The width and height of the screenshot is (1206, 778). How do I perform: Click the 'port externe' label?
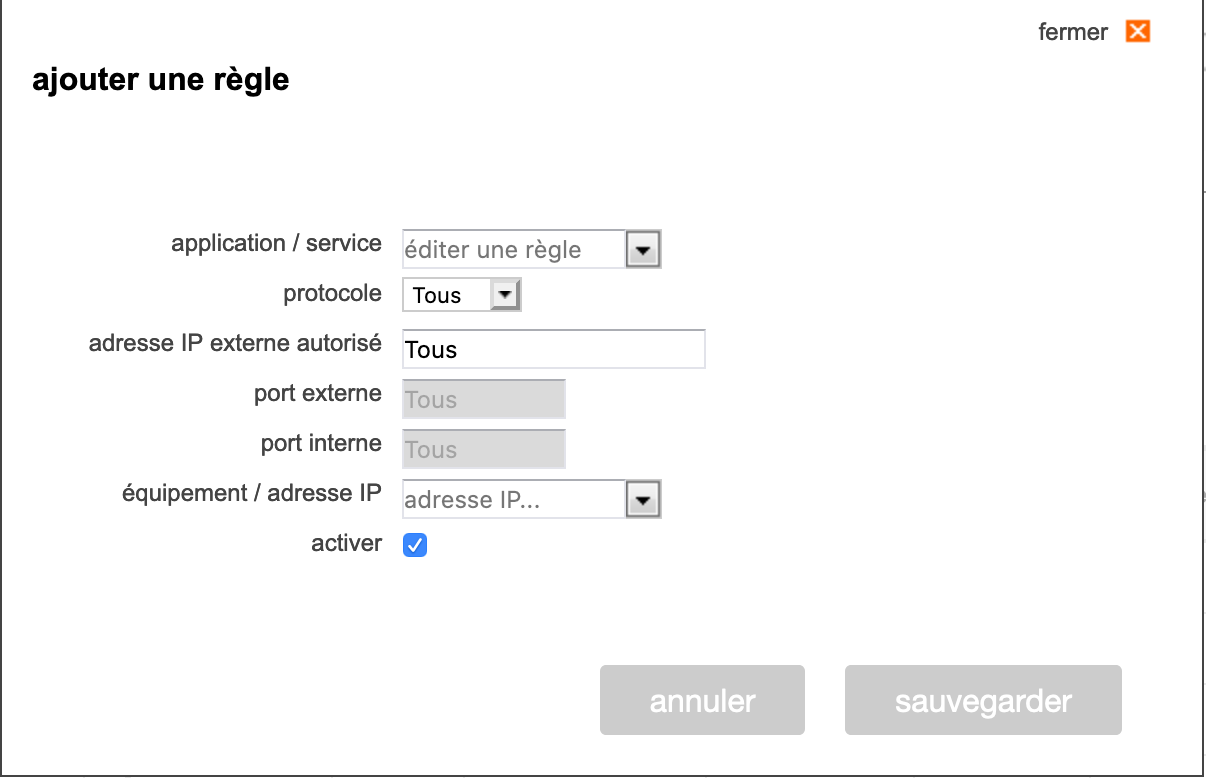[317, 393]
